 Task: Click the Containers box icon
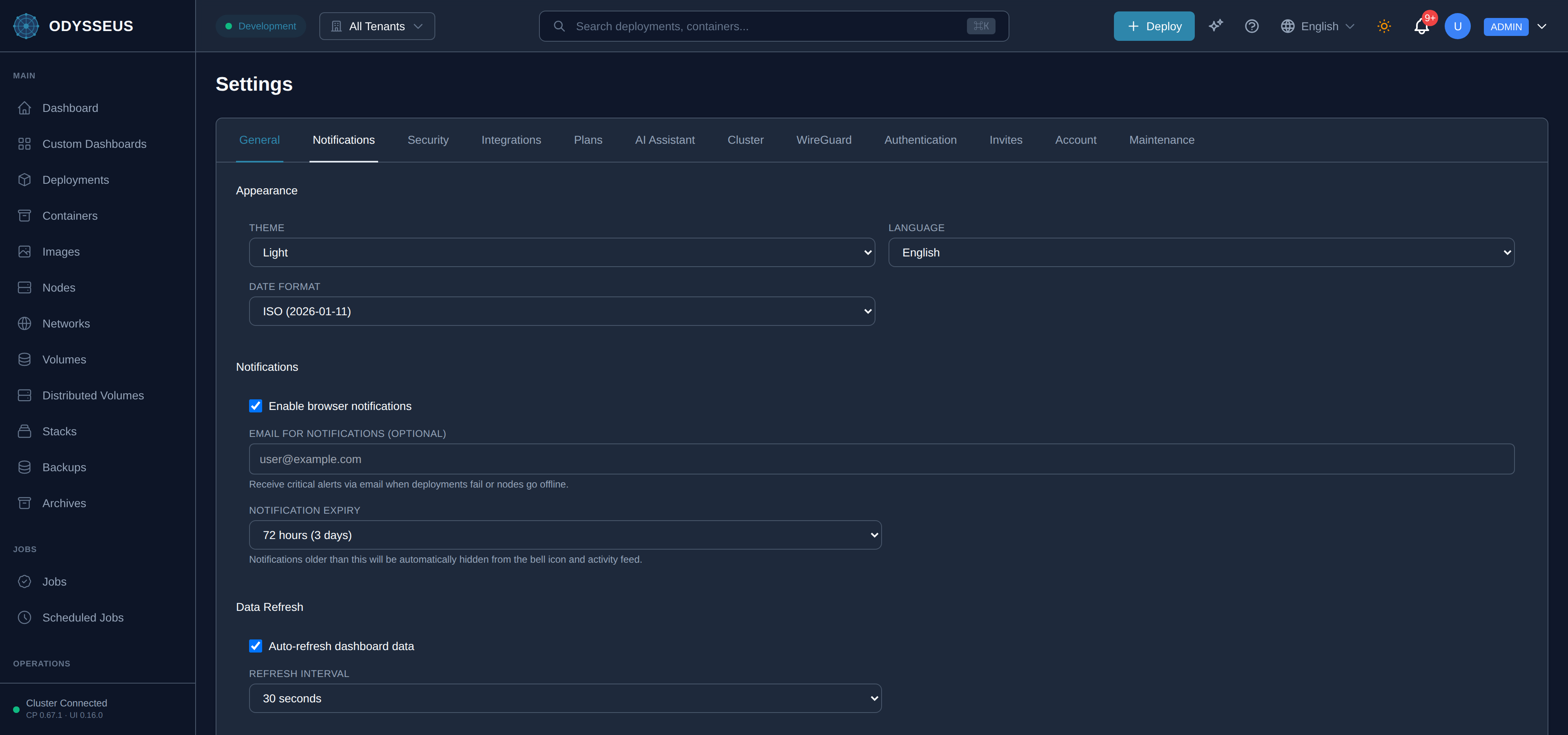(24, 215)
